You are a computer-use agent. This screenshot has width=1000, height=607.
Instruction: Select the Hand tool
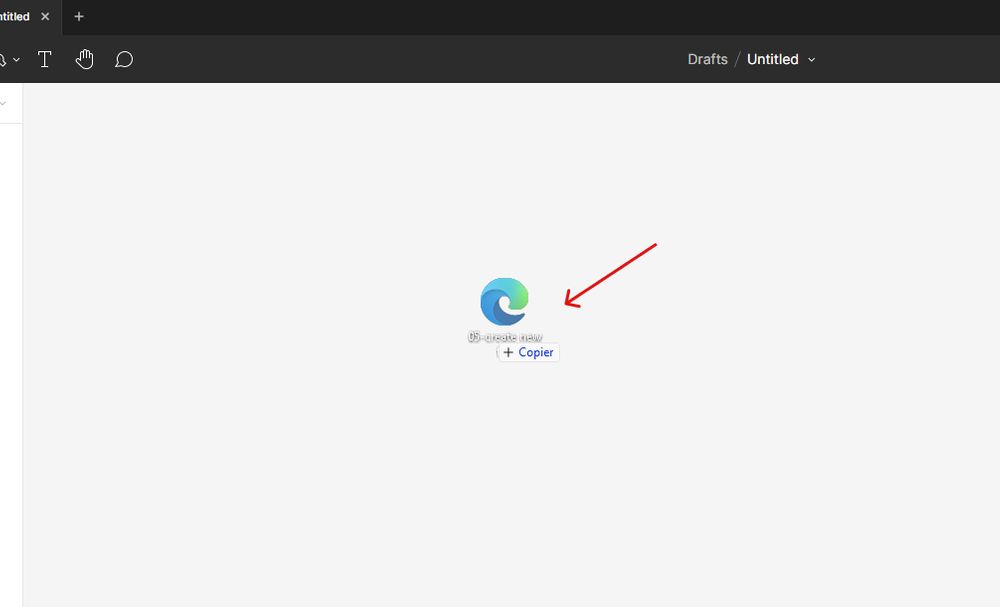(84, 59)
